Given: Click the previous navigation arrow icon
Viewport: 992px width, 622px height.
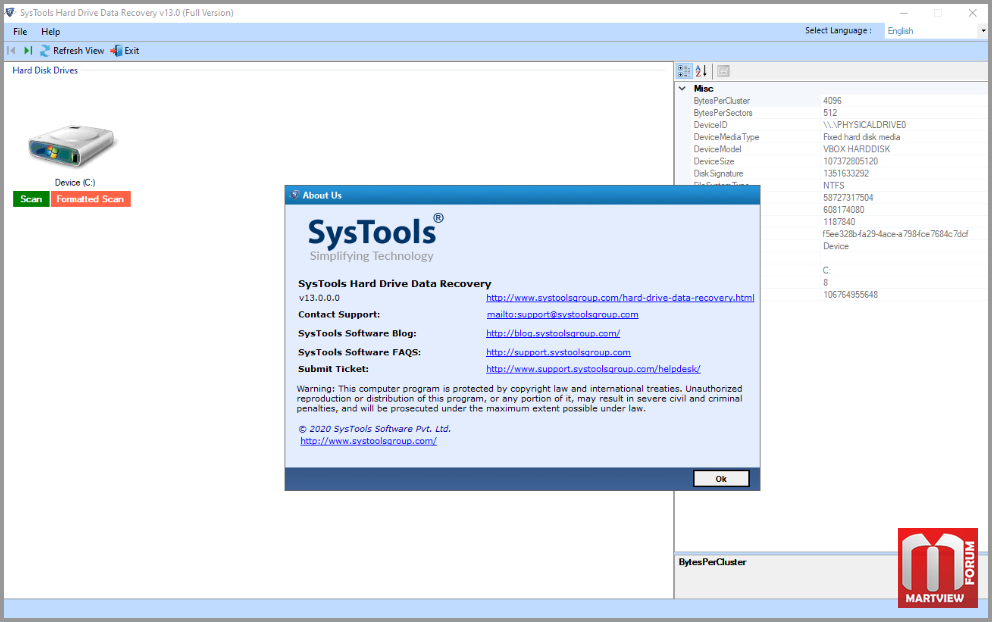Looking at the screenshot, I should (11, 51).
